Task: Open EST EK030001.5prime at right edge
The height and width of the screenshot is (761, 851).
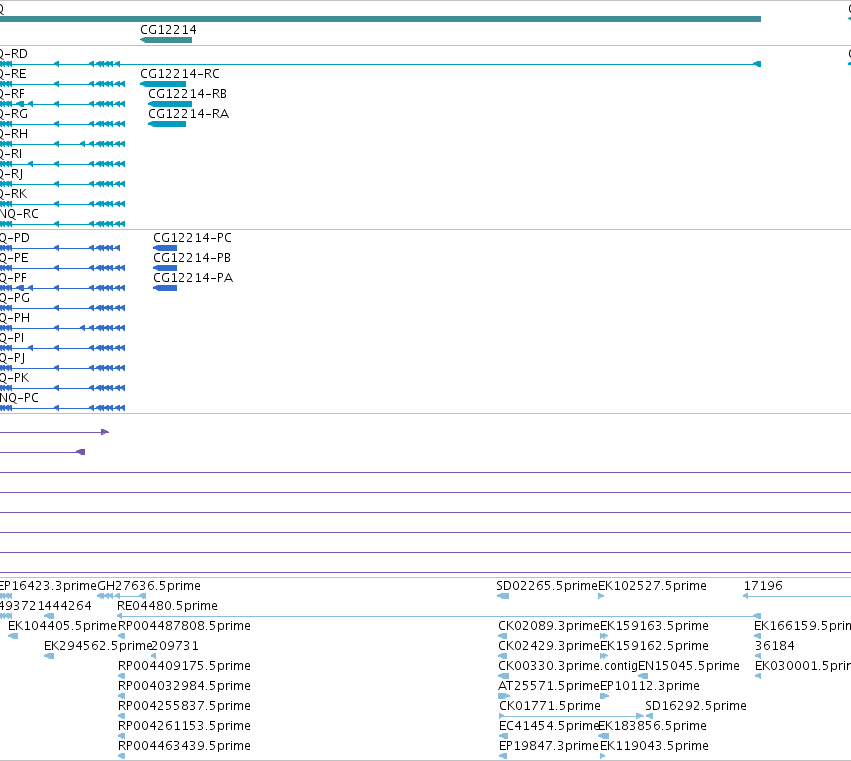Action: click(803, 666)
